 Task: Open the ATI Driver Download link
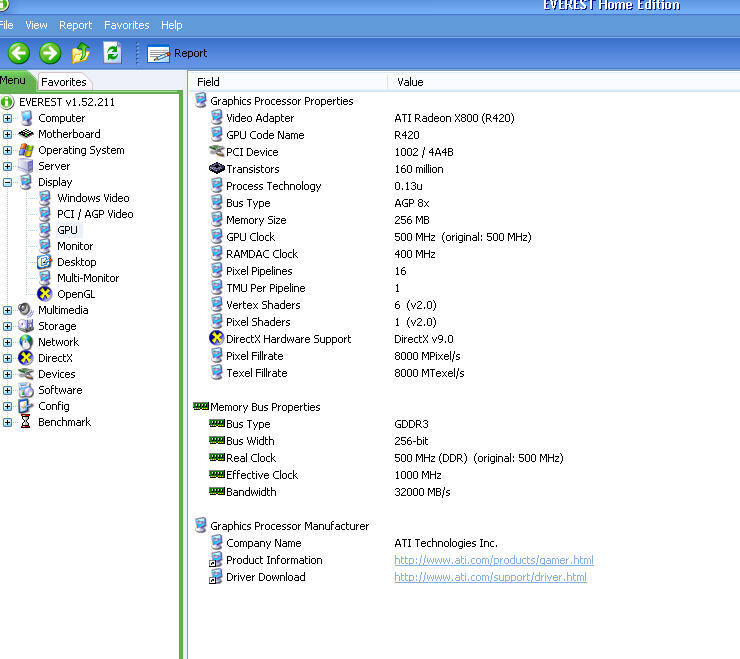coord(490,577)
